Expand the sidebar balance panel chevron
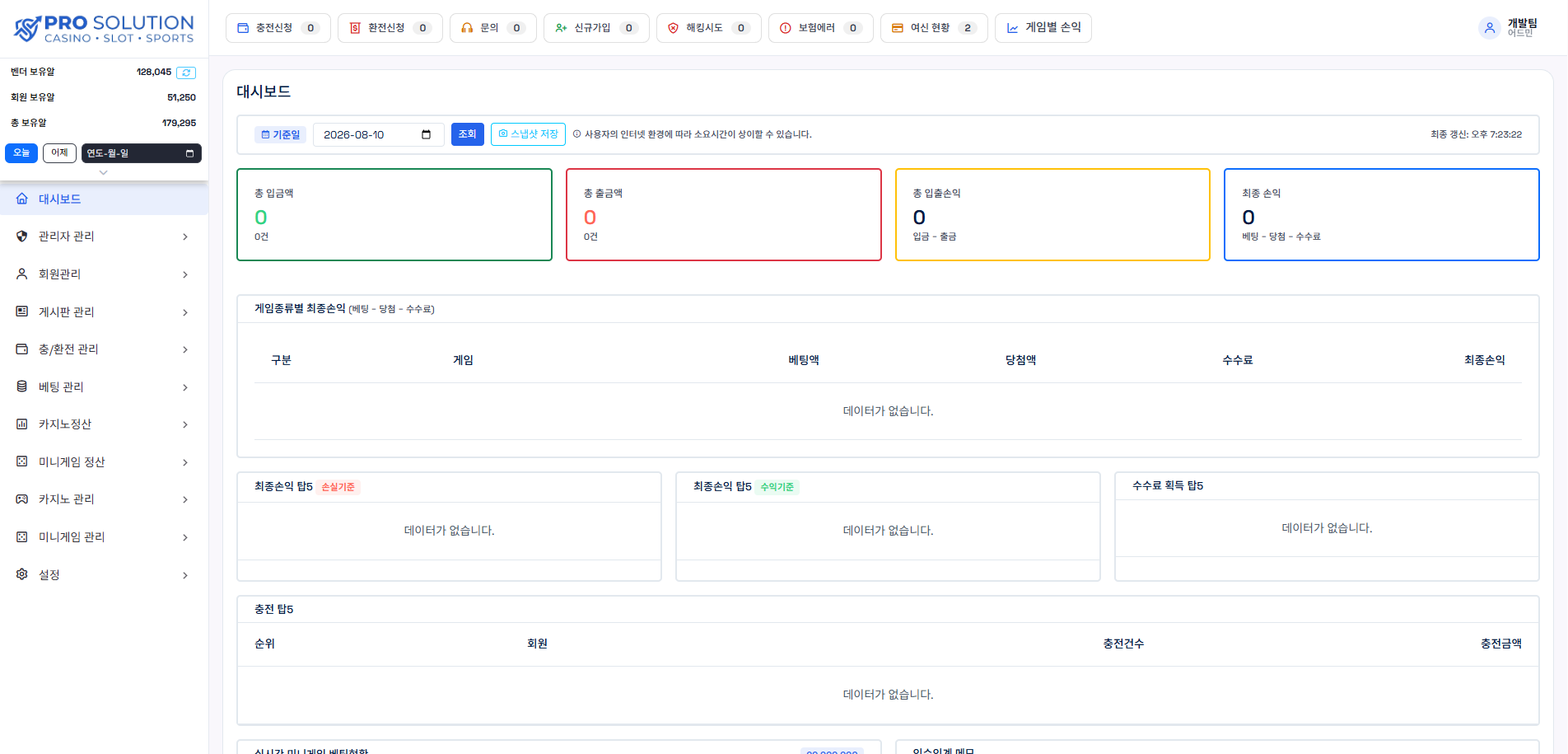The width and height of the screenshot is (1568, 754). coord(103,172)
